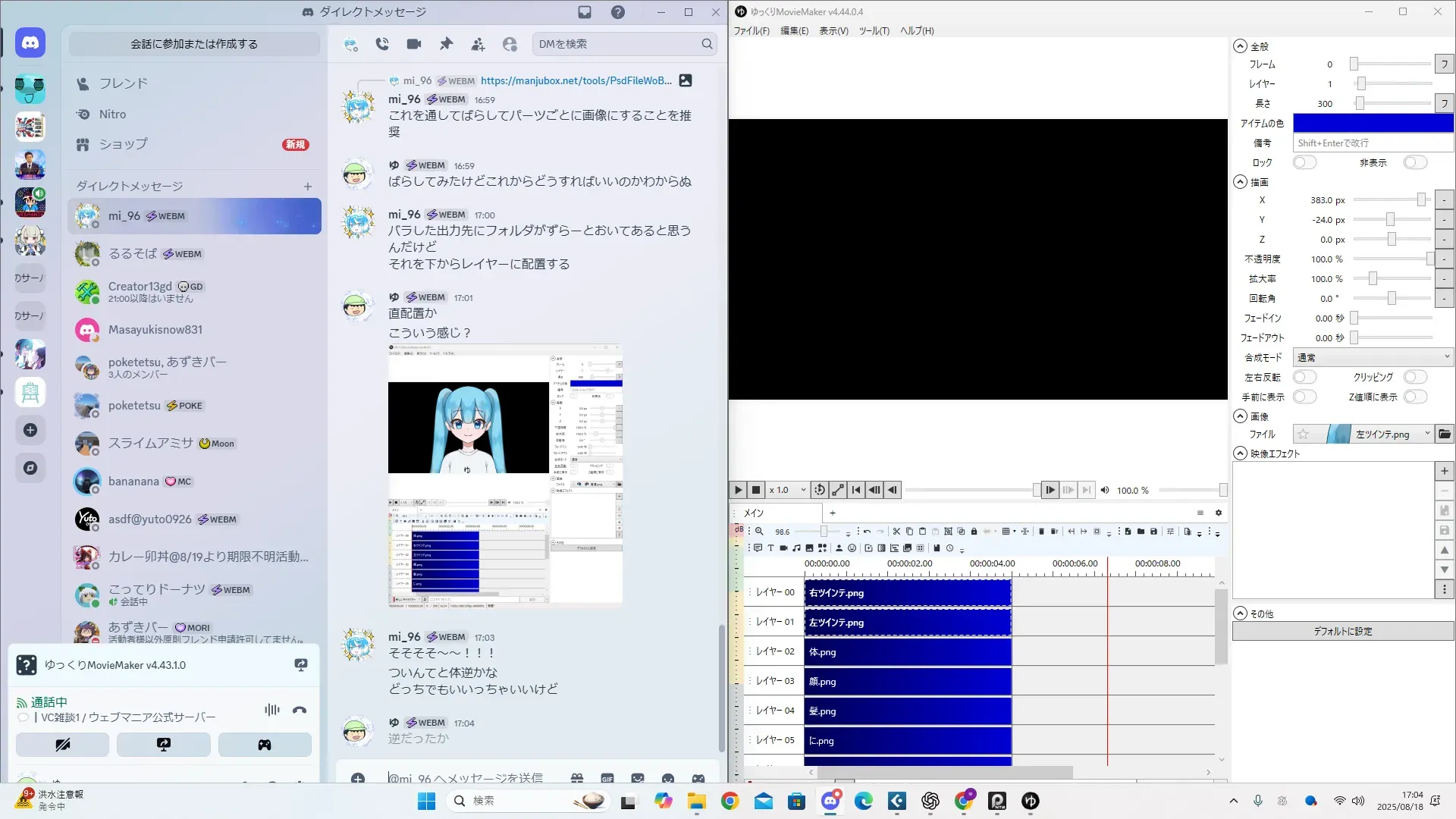
Task: Open playback speed x 1.0 dropdown
Action: 788,490
